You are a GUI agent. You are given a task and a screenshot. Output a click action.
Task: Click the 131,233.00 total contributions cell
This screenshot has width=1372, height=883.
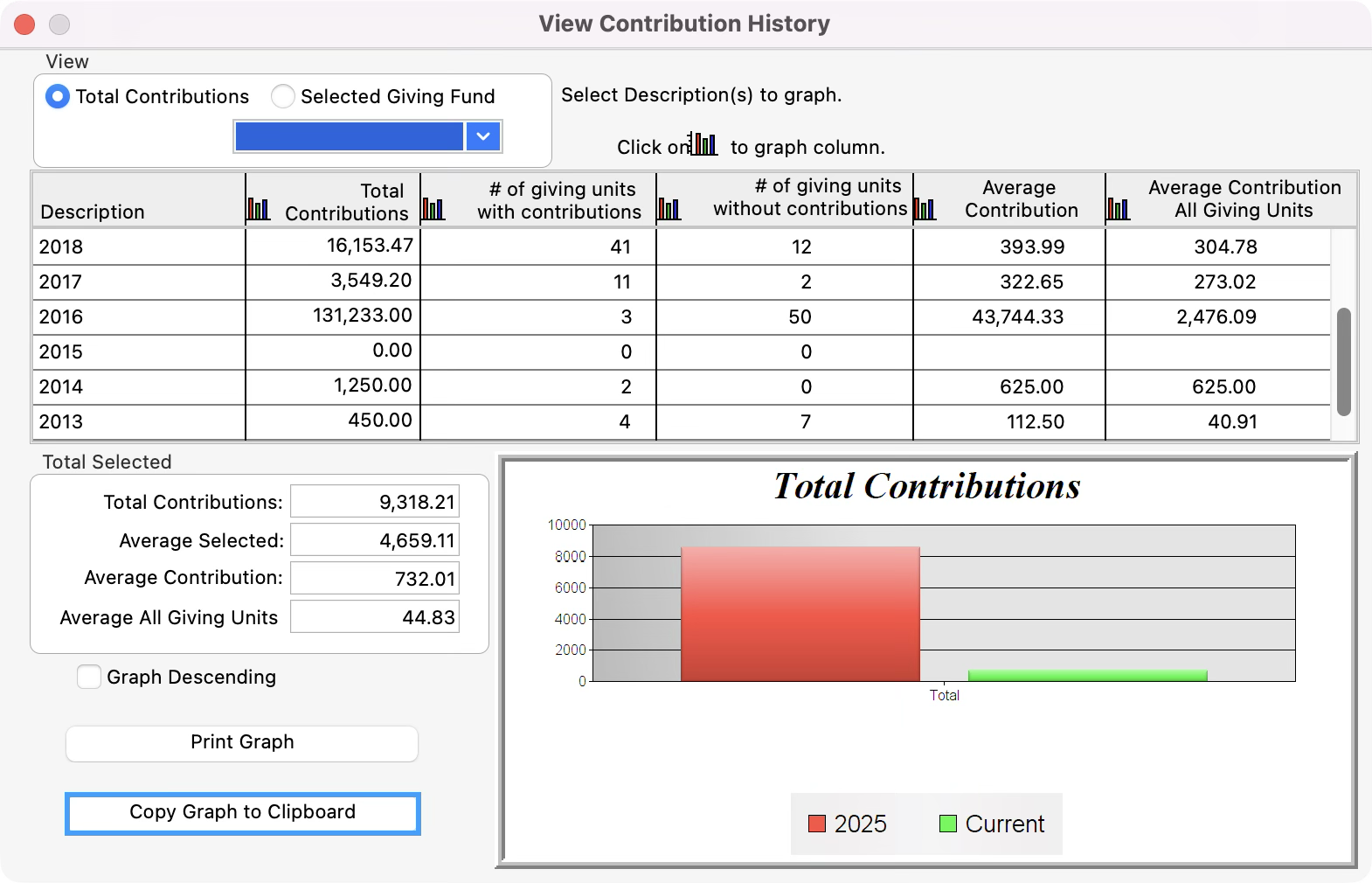pyautogui.click(x=333, y=316)
